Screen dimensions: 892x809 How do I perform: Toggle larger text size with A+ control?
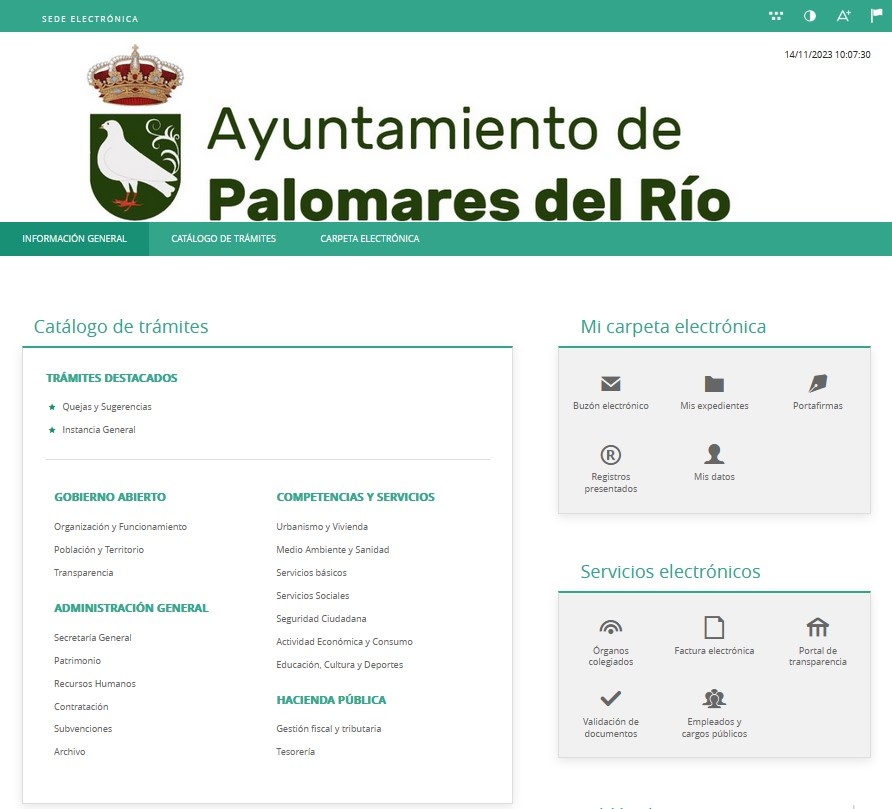(843, 15)
